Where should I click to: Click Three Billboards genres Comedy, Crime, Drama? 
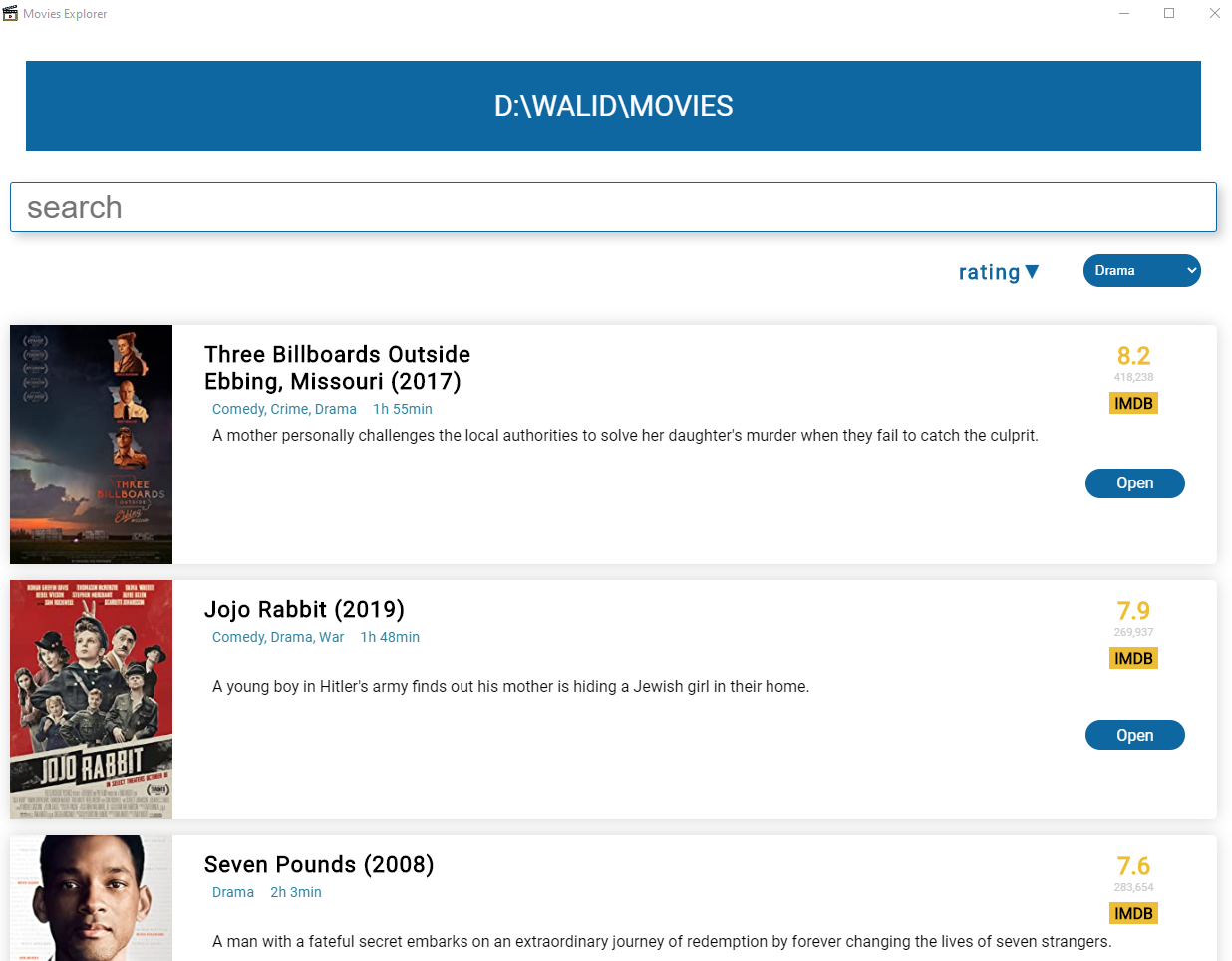pyautogui.click(x=284, y=409)
